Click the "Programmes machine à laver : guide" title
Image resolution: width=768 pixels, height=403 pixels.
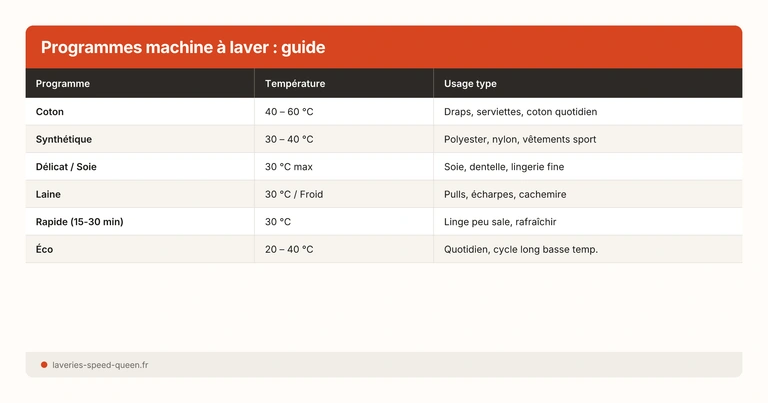(x=183, y=48)
